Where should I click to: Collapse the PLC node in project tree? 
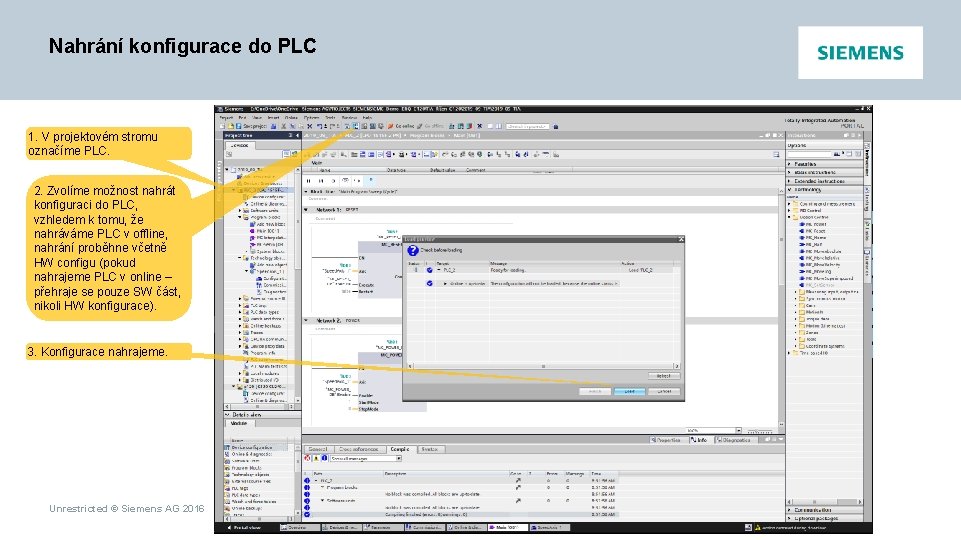pos(234,190)
